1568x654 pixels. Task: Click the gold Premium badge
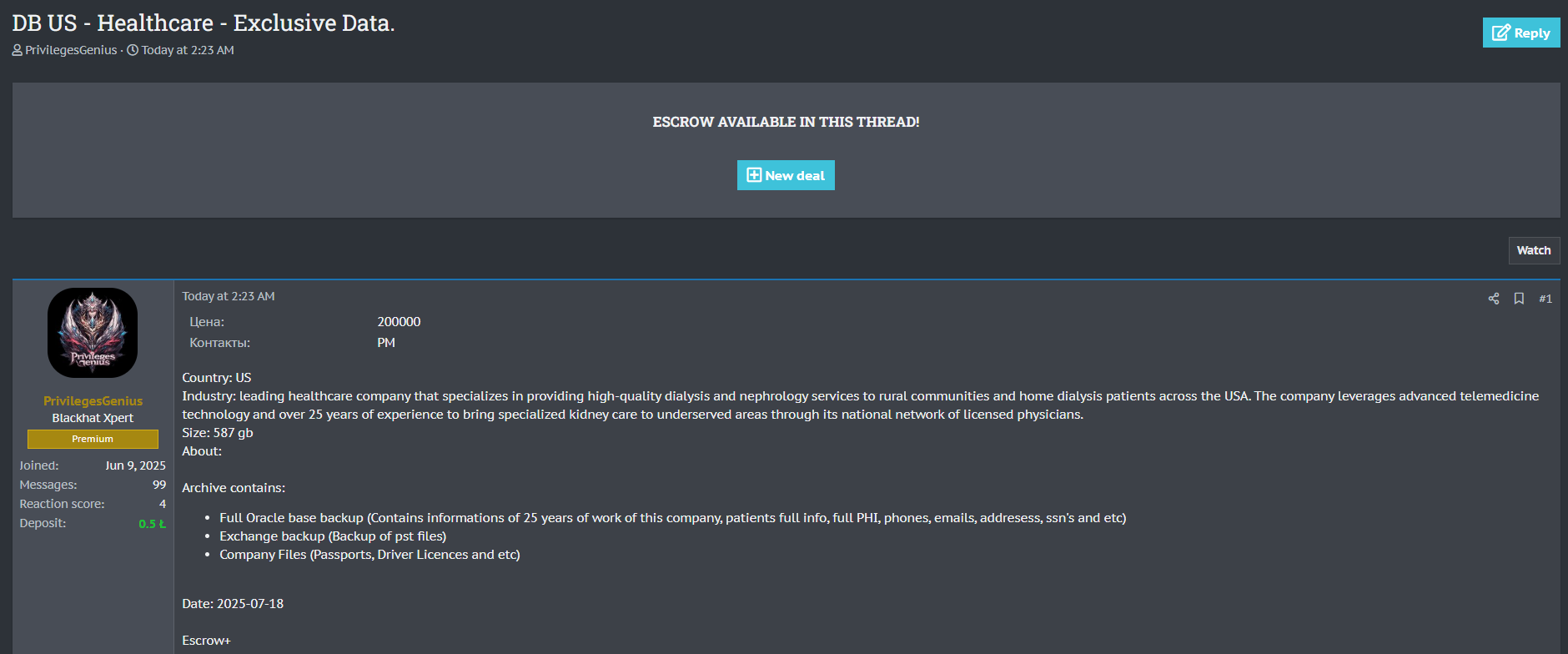93,439
